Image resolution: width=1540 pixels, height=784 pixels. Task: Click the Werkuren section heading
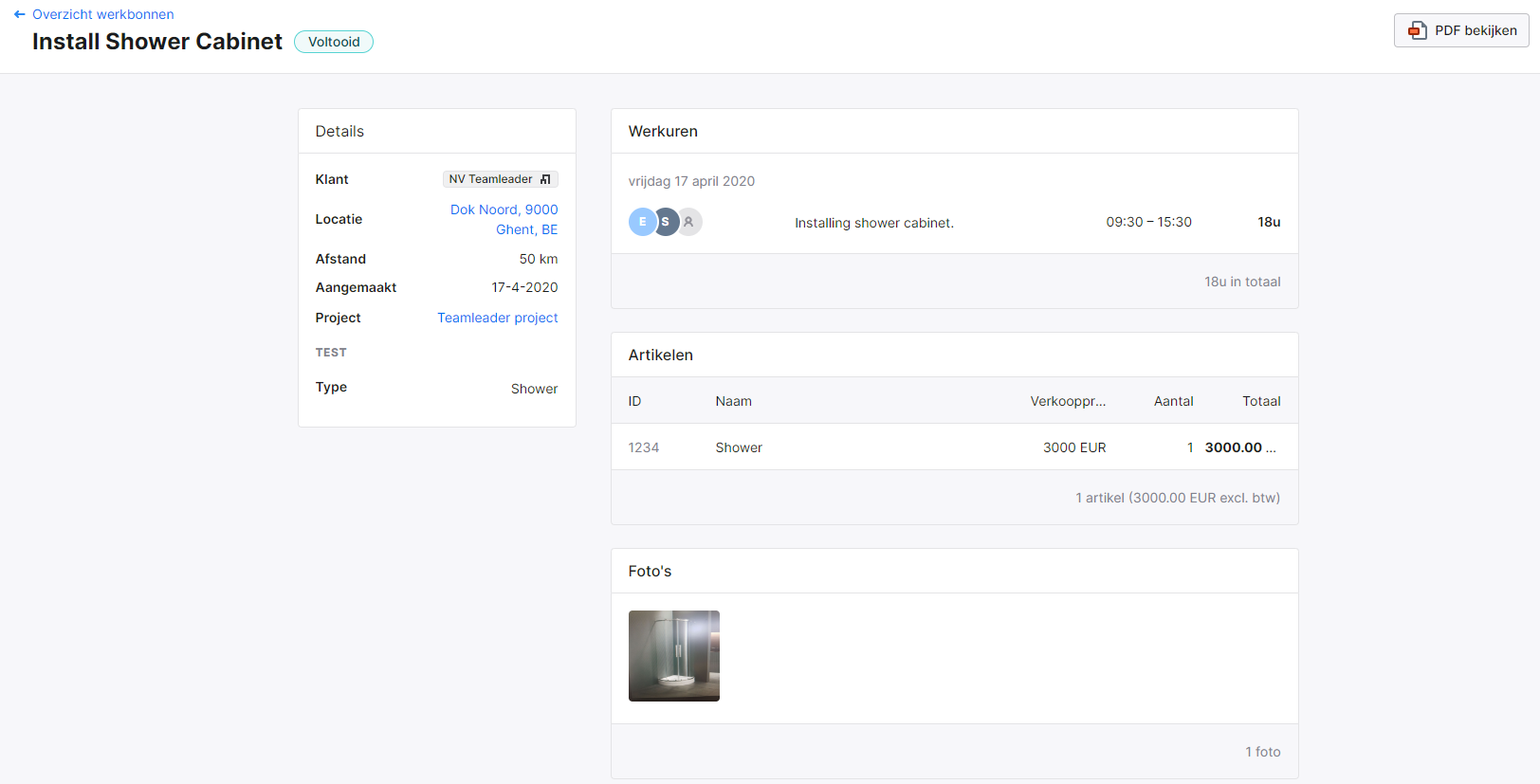[663, 132]
